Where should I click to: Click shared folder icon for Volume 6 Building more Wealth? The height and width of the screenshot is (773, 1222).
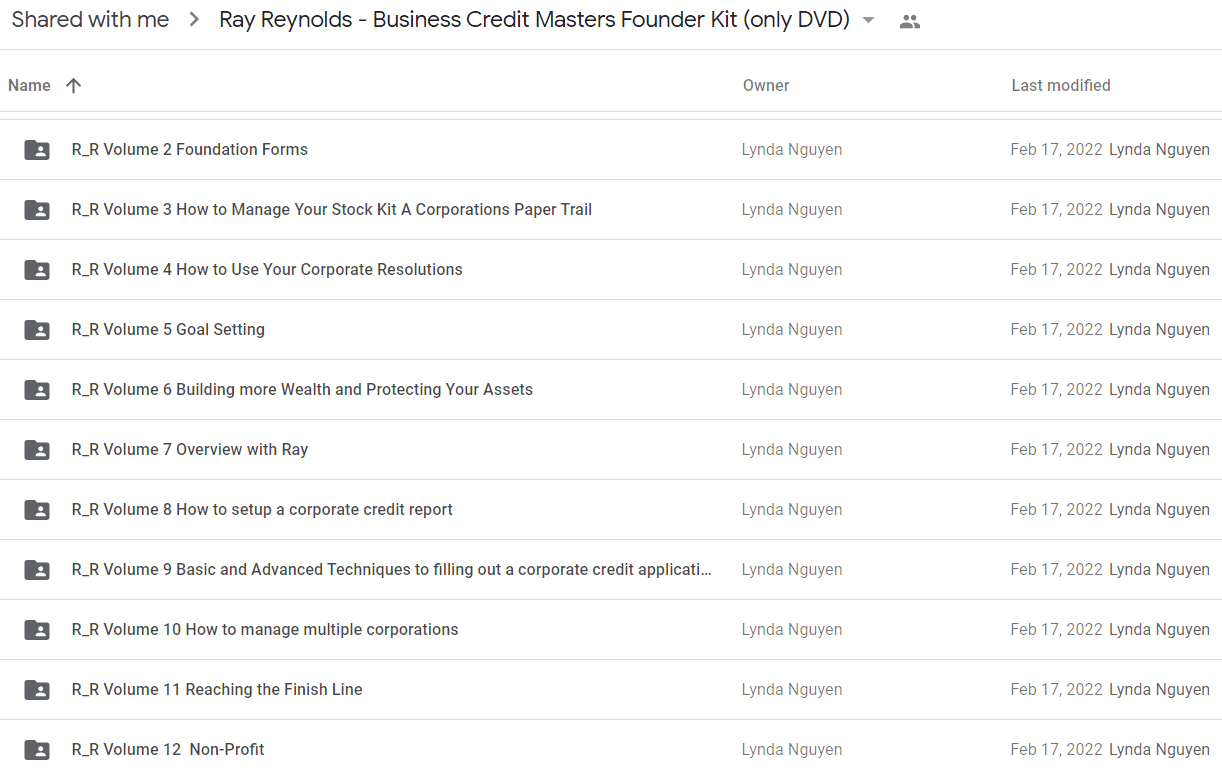point(37,390)
